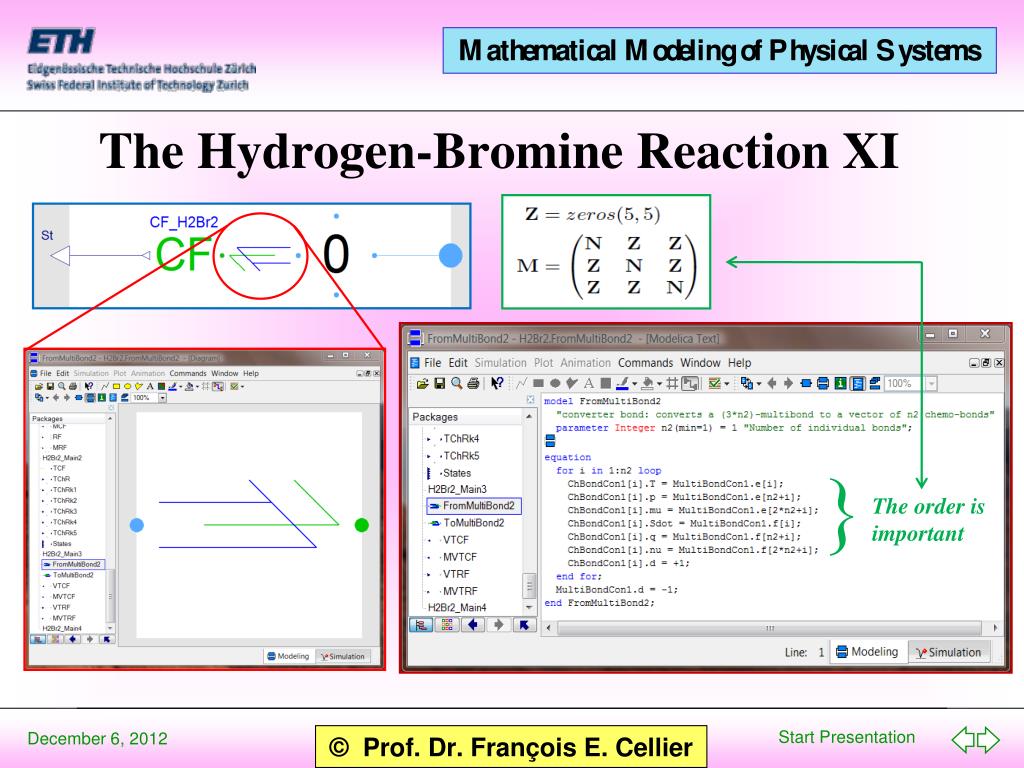Select line tool in Diagram window toolbar
Screen dimensions: 1024x768
[x=104, y=386]
